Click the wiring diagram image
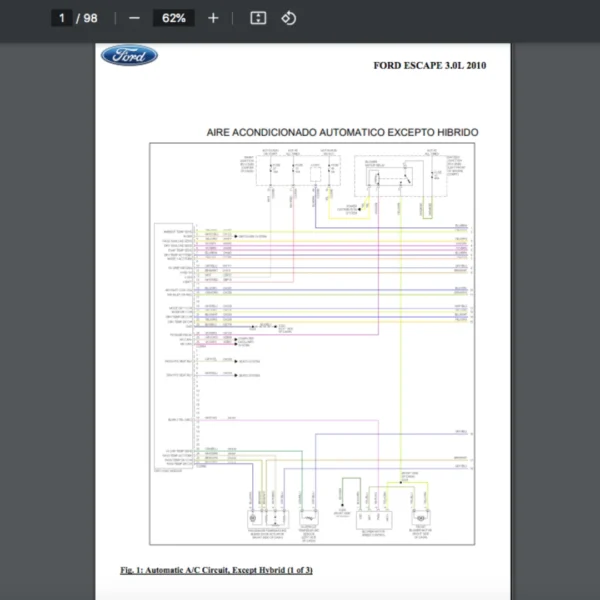Screen dimensions: 600x600 point(312,344)
